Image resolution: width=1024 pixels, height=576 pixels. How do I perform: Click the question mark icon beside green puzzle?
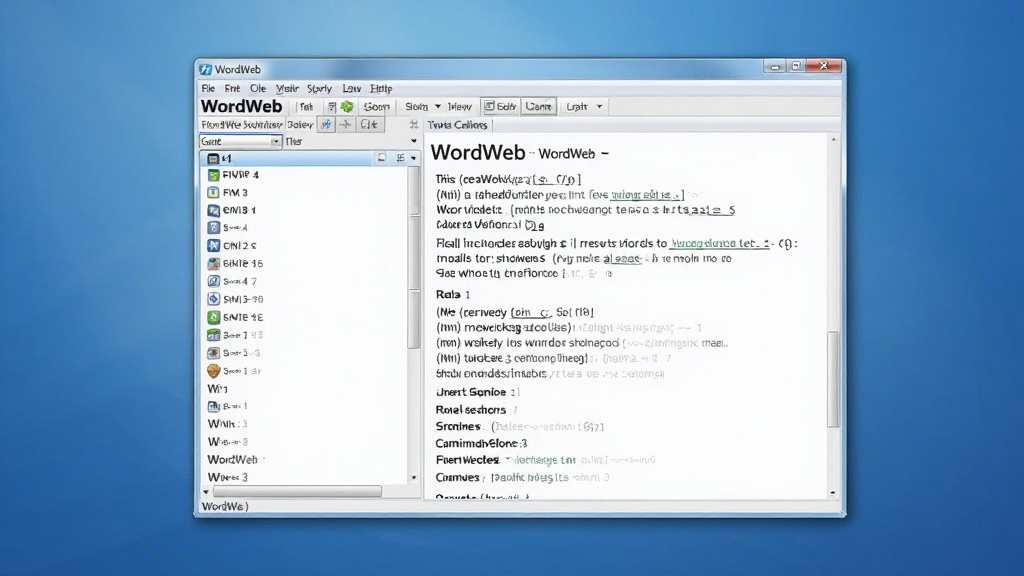click(332, 106)
